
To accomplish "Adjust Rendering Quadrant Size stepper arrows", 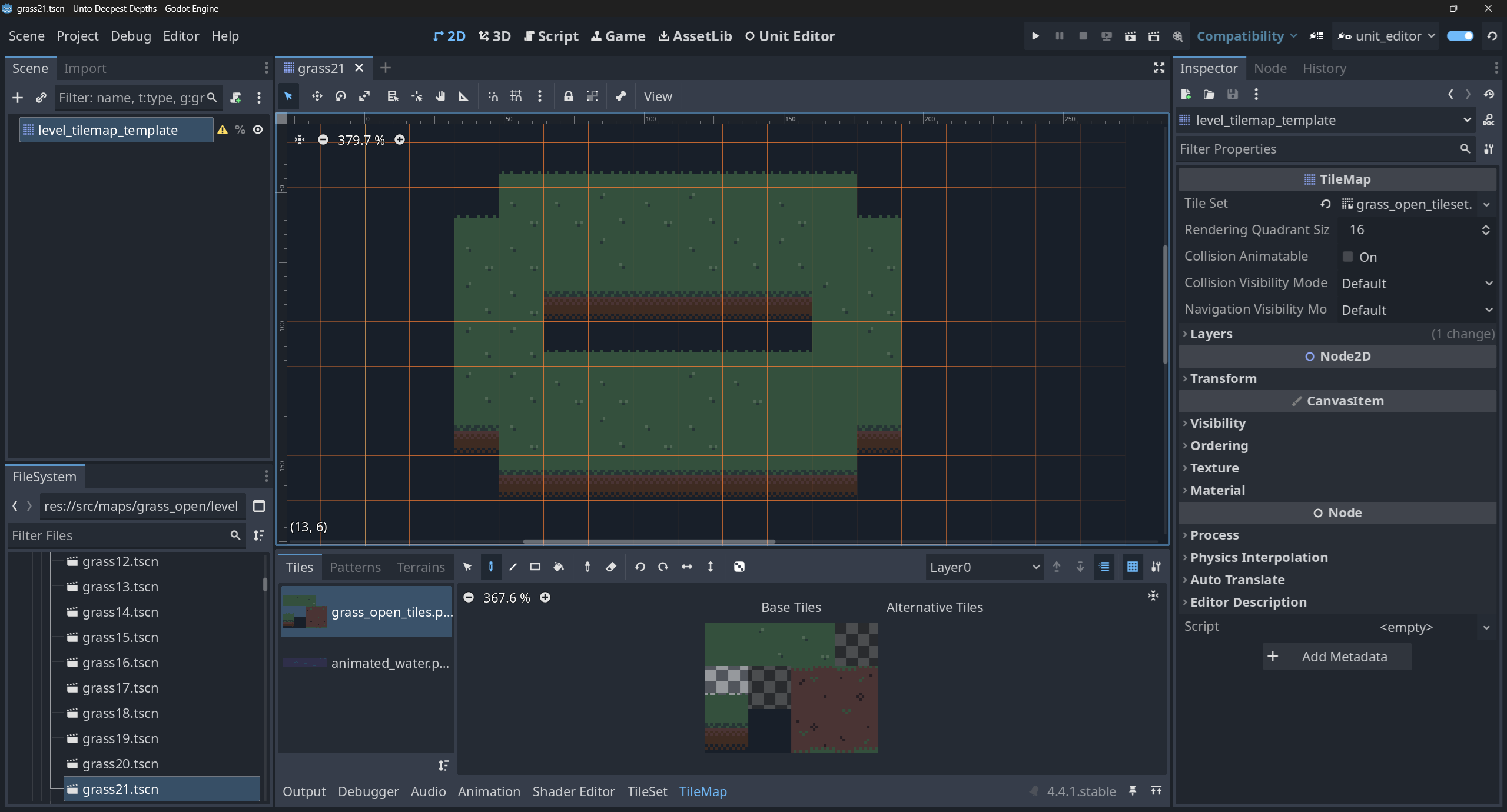I will click(x=1486, y=230).
